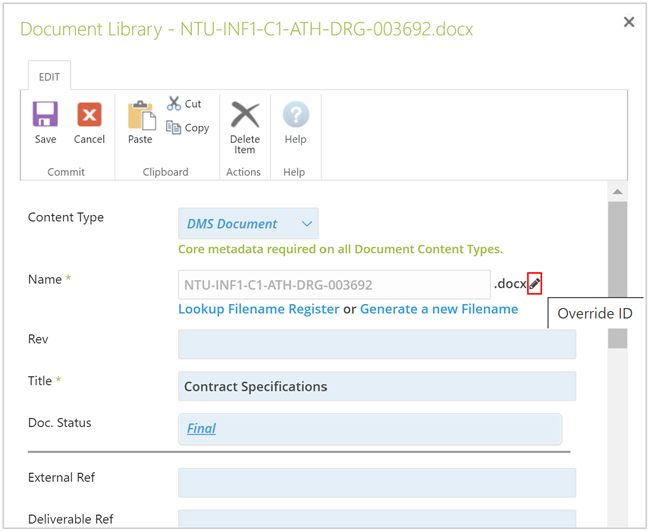
Task: Click the External Ref input field
Action: (x=377, y=483)
